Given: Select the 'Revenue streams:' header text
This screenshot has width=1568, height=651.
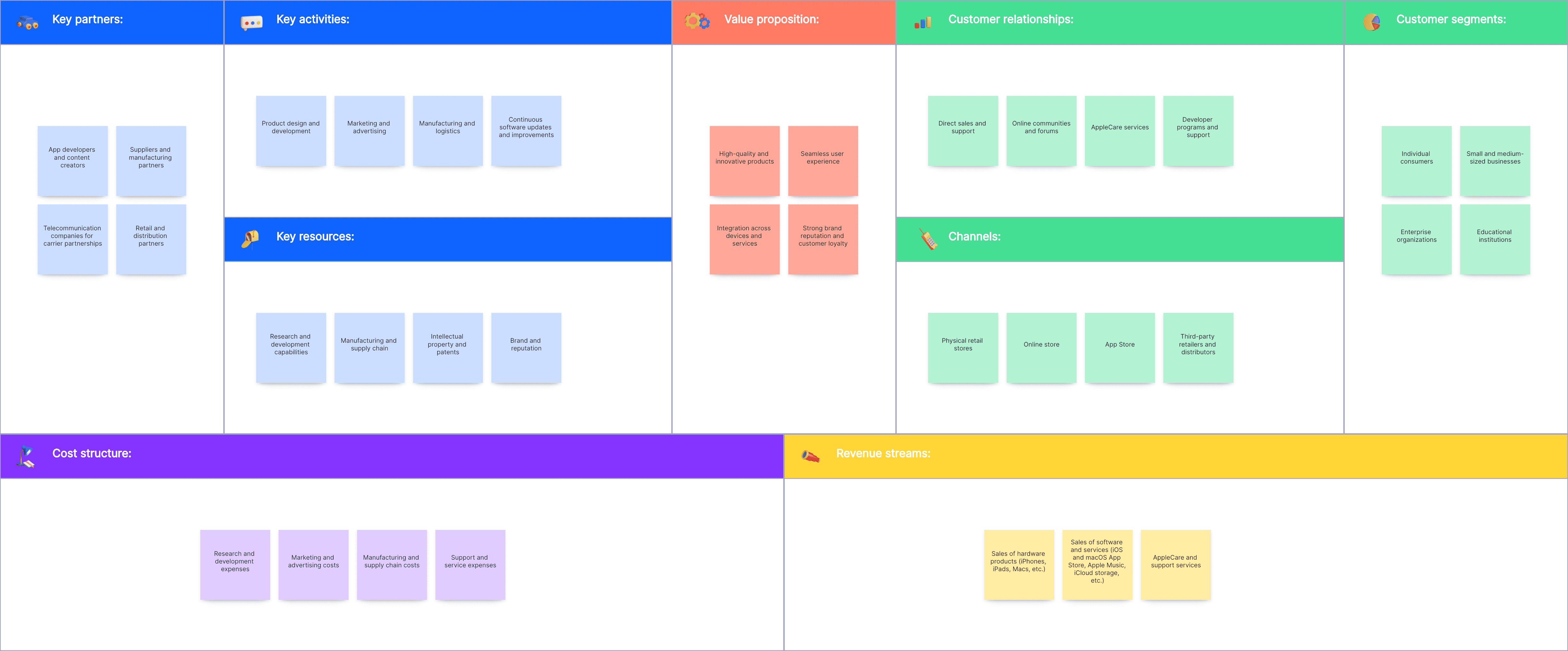Looking at the screenshot, I should (x=883, y=453).
